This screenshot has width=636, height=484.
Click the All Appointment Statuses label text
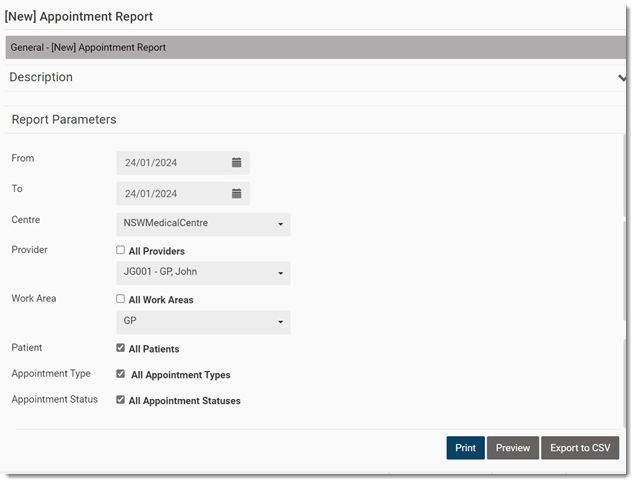(185, 401)
